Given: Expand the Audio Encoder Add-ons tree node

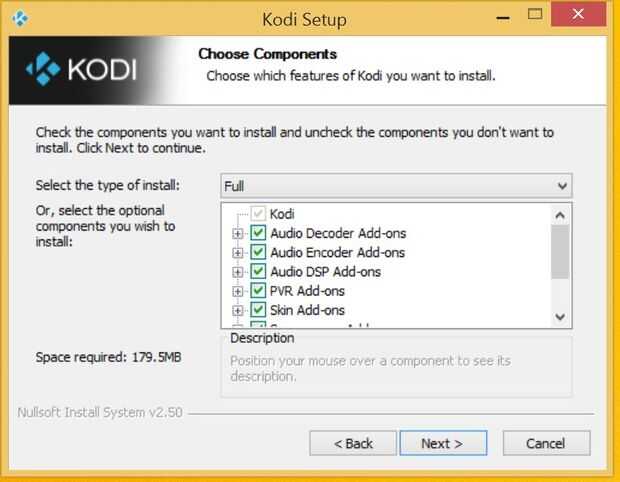Looking at the screenshot, I should point(238,253).
